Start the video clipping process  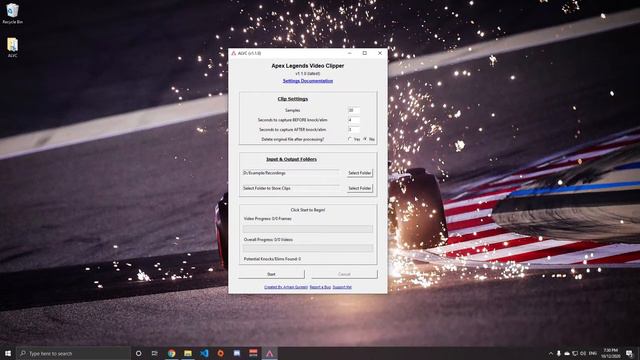[271, 274]
